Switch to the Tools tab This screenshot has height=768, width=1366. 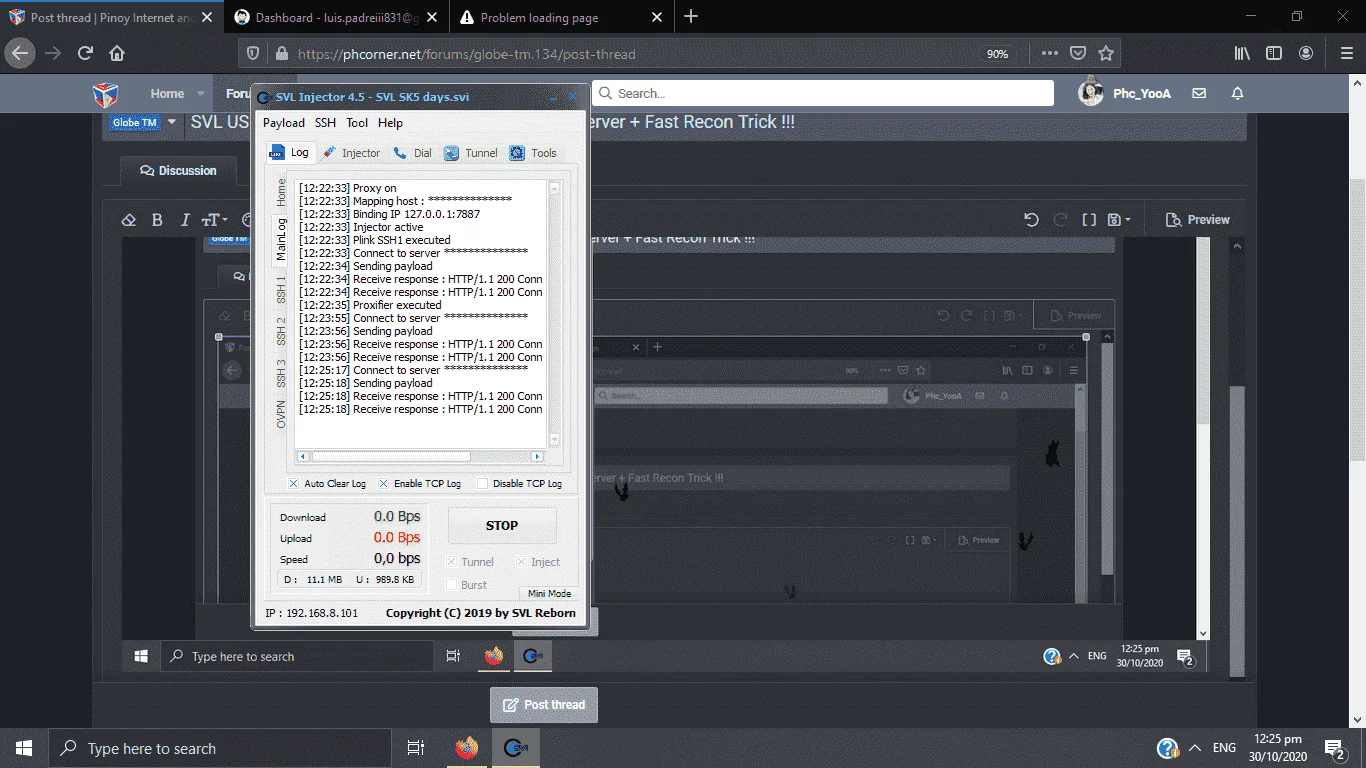(x=533, y=153)
